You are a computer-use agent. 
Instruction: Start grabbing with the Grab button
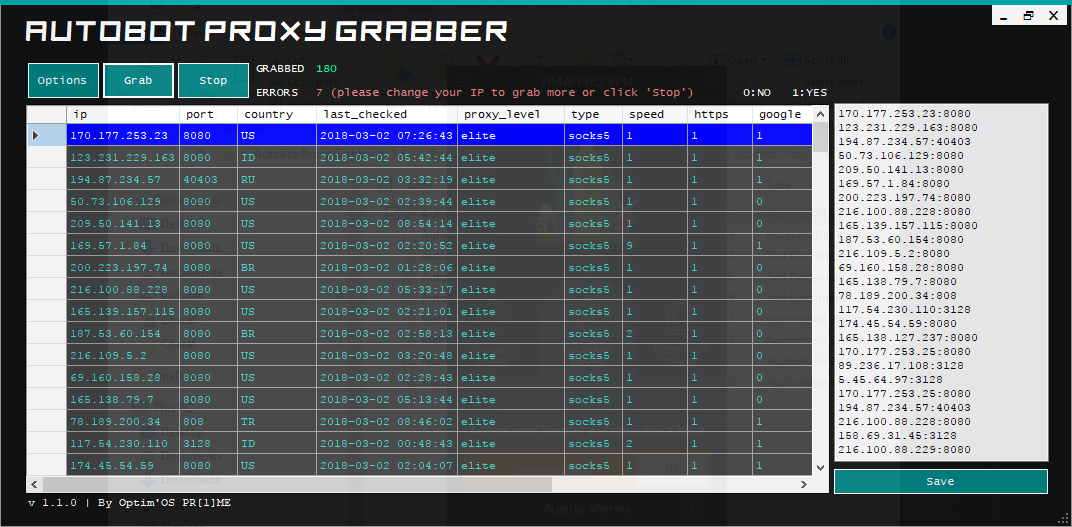click(138, 81)
